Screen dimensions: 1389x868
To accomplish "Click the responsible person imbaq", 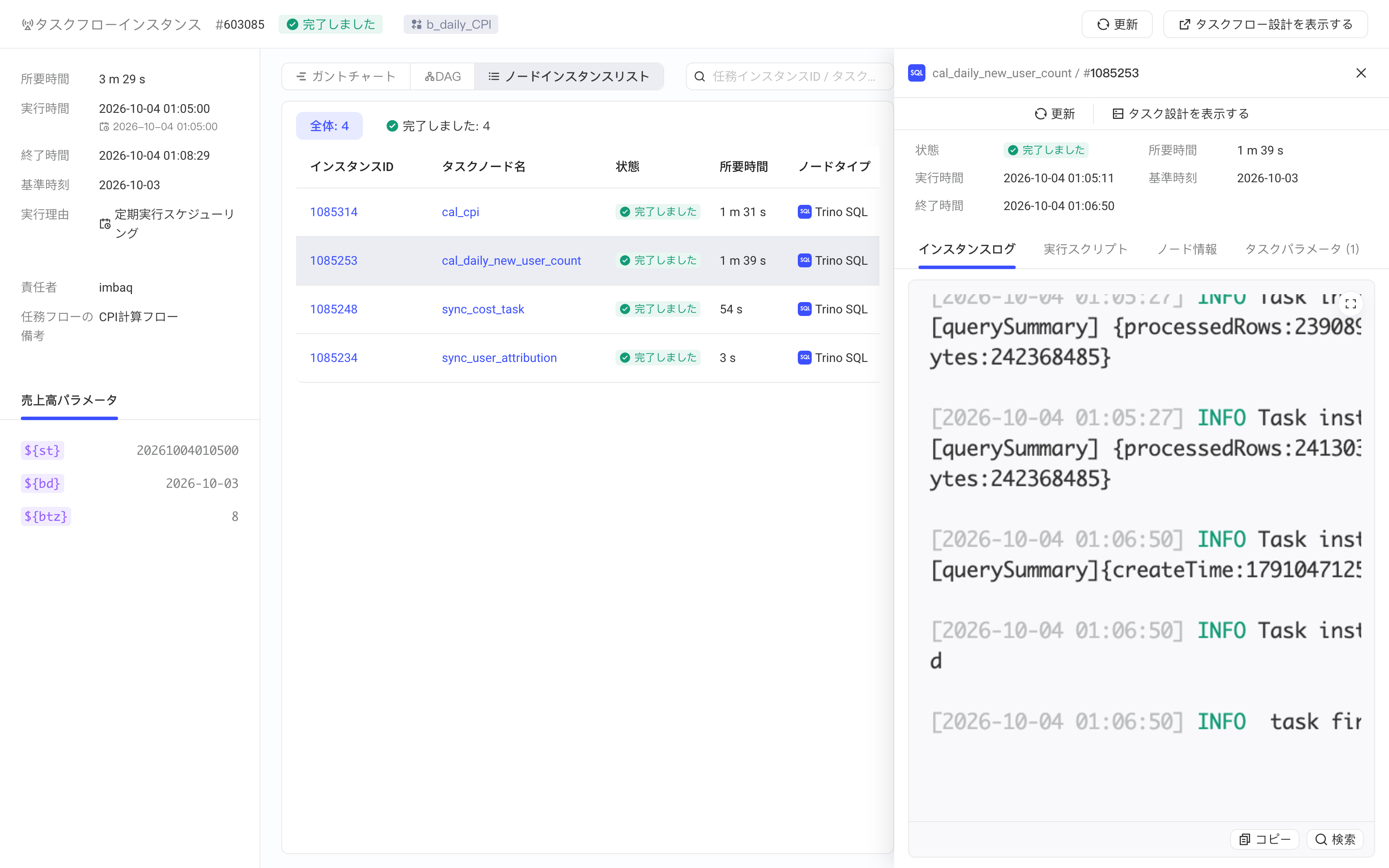I will (115, 288).
